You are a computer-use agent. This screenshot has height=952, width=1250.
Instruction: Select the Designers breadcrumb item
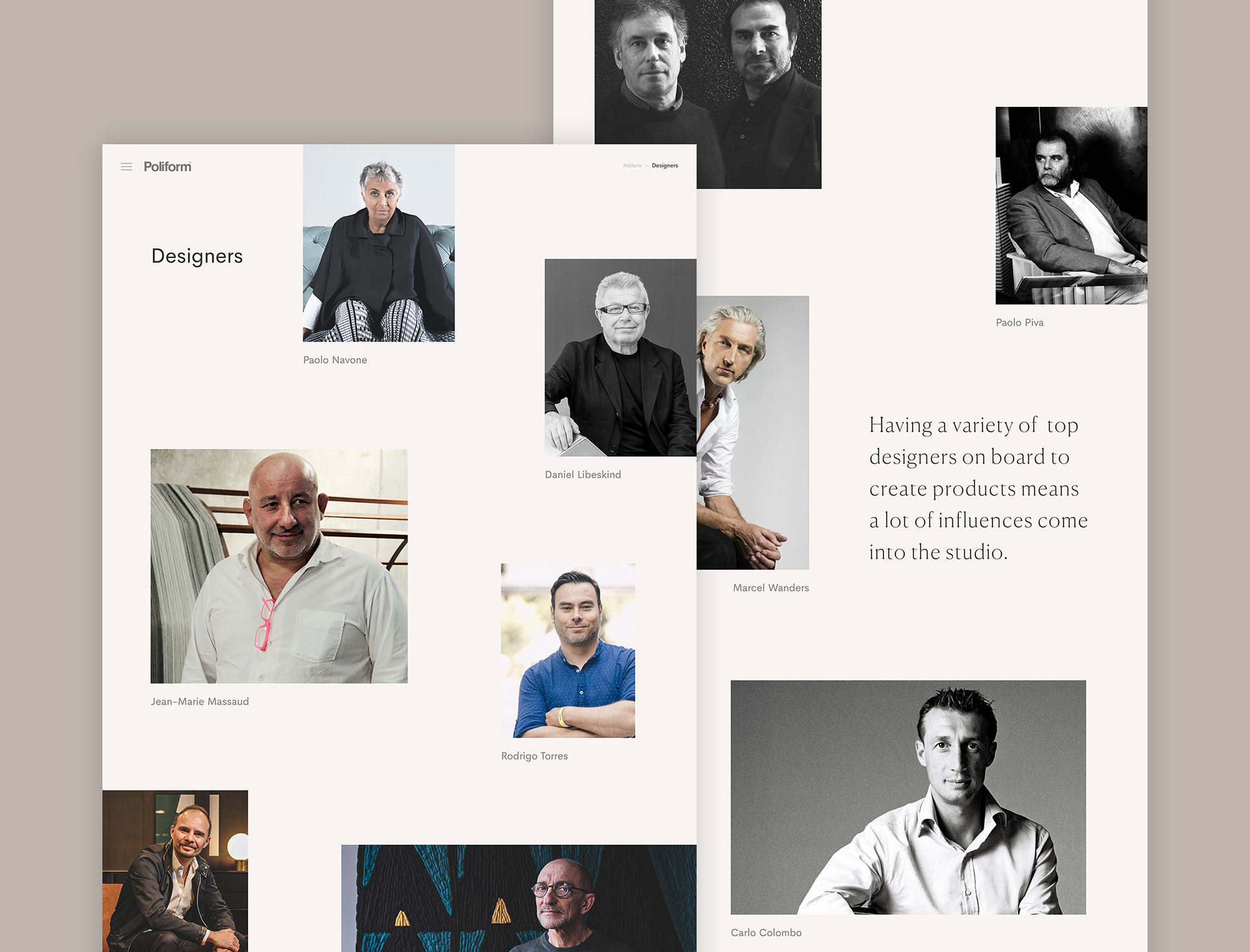click(x=665, y=165)
